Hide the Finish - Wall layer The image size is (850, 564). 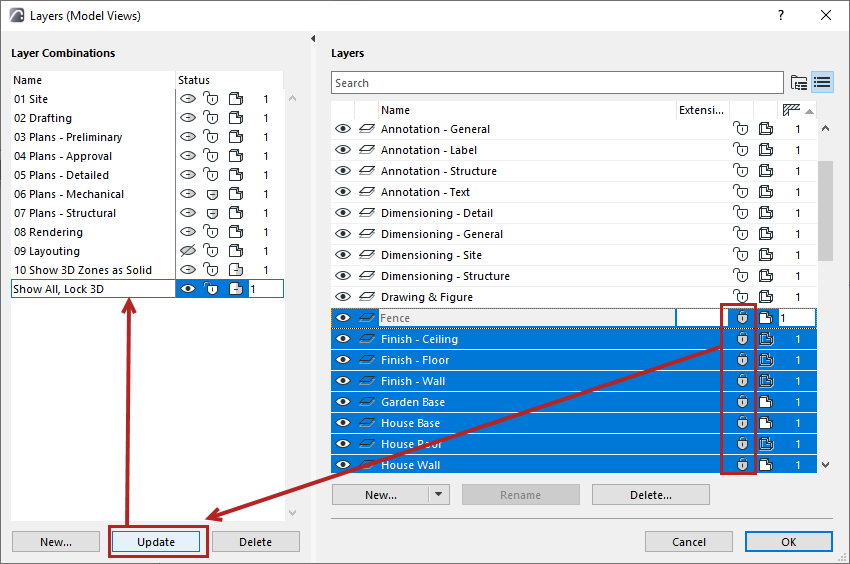click(x=343, y=381)
